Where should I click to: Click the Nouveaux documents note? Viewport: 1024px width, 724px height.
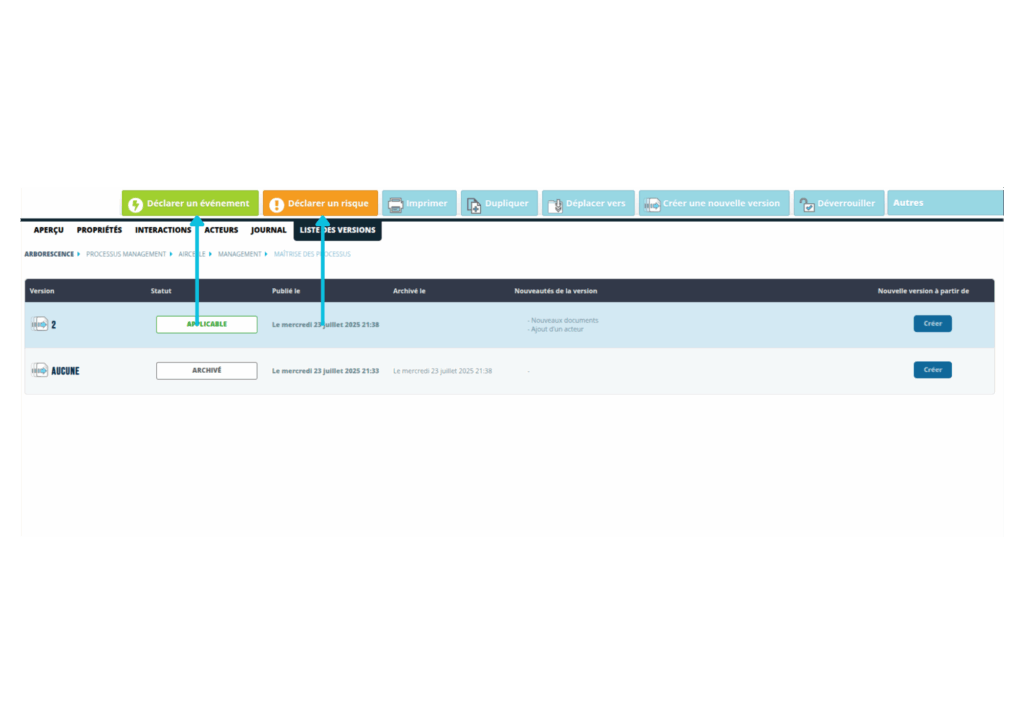click(x=563, y=321)
